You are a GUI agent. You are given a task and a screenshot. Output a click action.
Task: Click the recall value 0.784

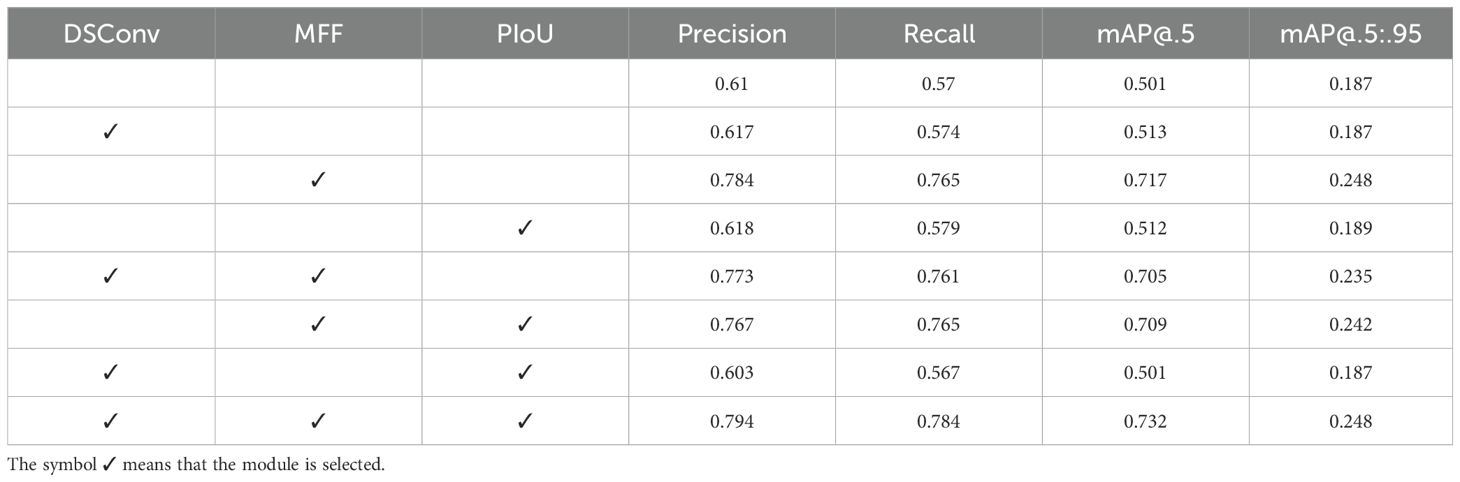pos(939,421)
